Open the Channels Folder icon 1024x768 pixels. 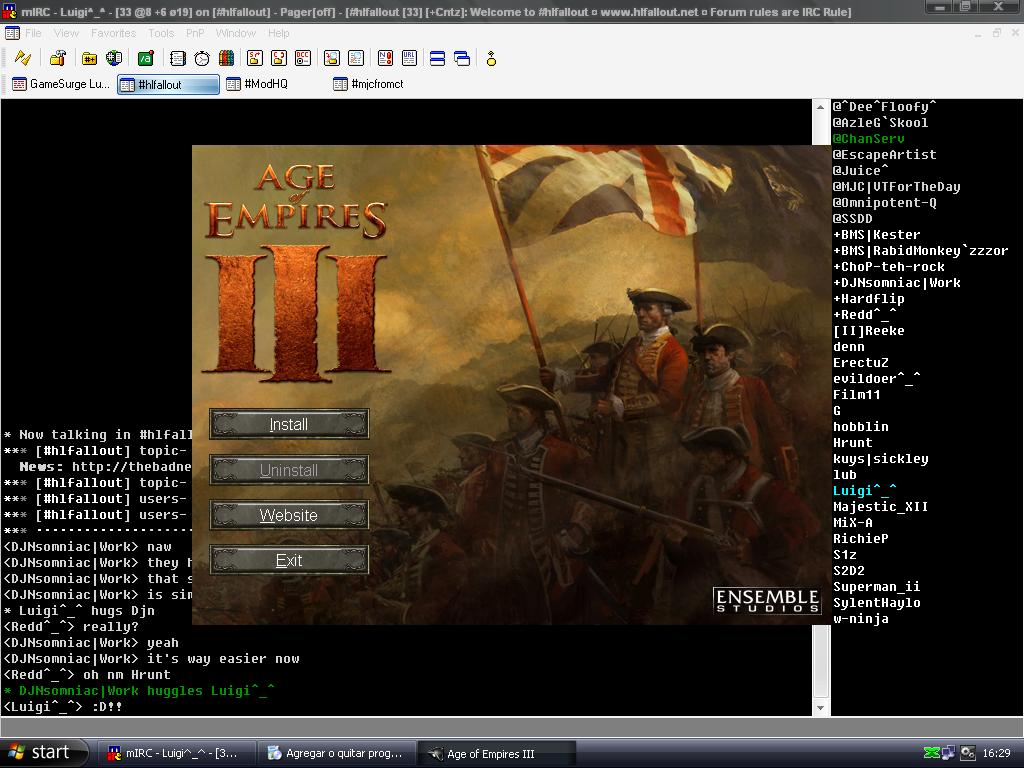tap(89, 59)
